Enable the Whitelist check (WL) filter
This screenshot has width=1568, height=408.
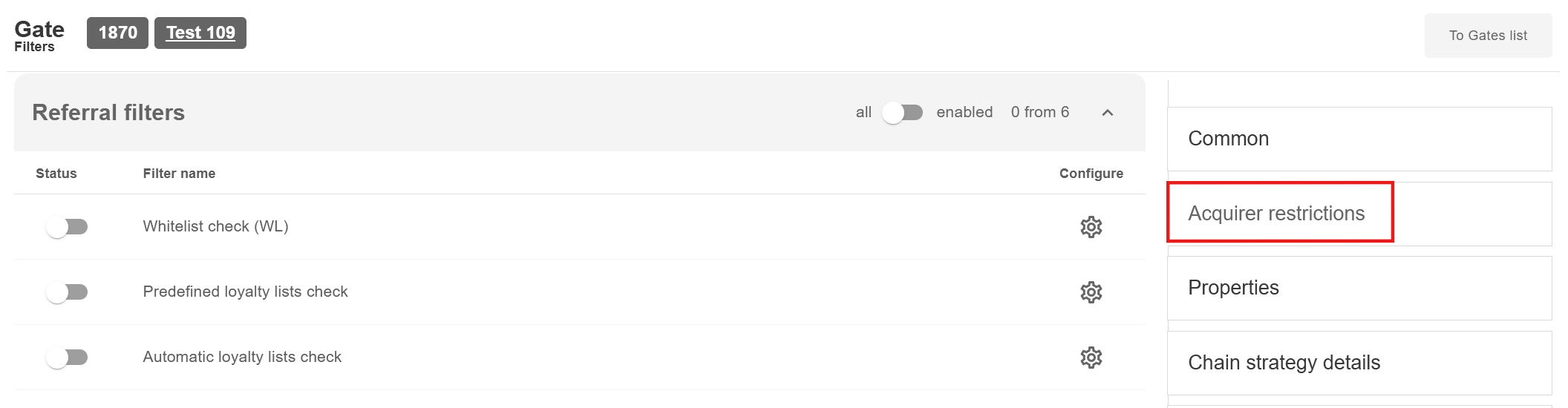[67, 227]
